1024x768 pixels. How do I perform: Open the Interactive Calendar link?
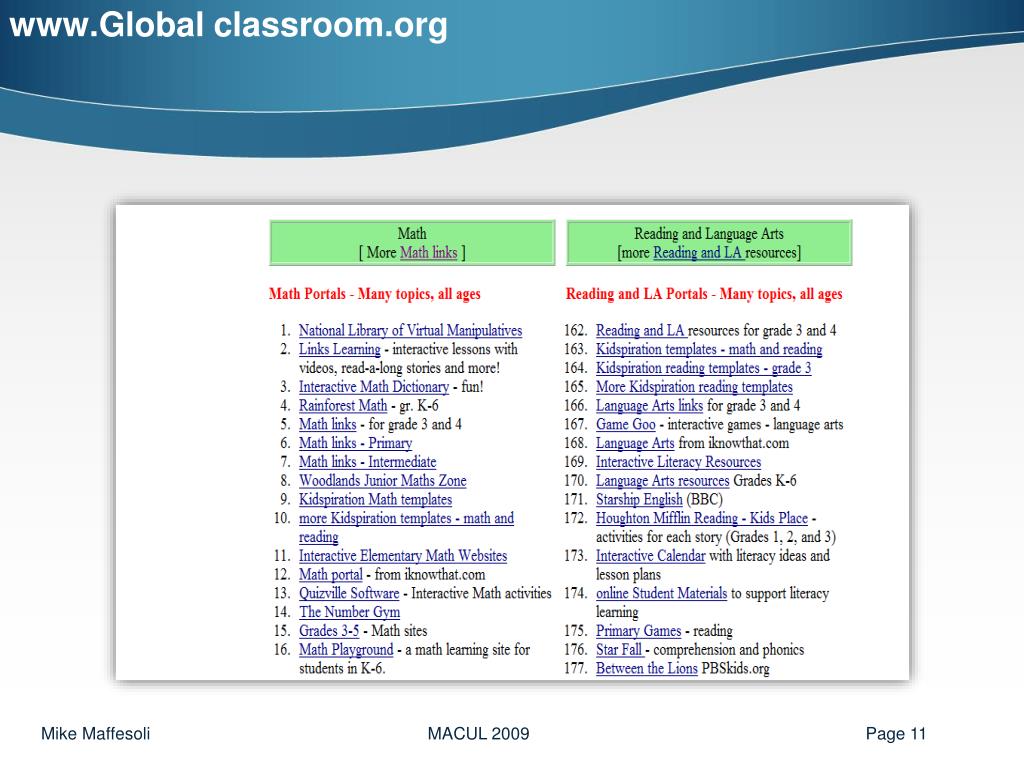pyautogui.click(x=650, y=556)
